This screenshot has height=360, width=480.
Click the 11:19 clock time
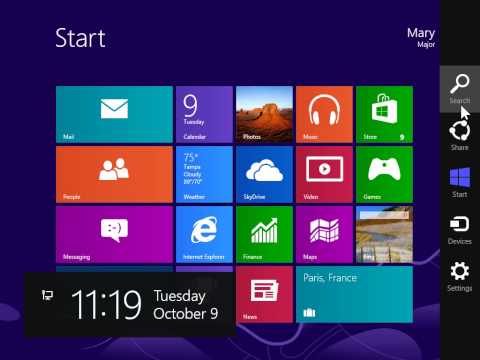[106, 304]
